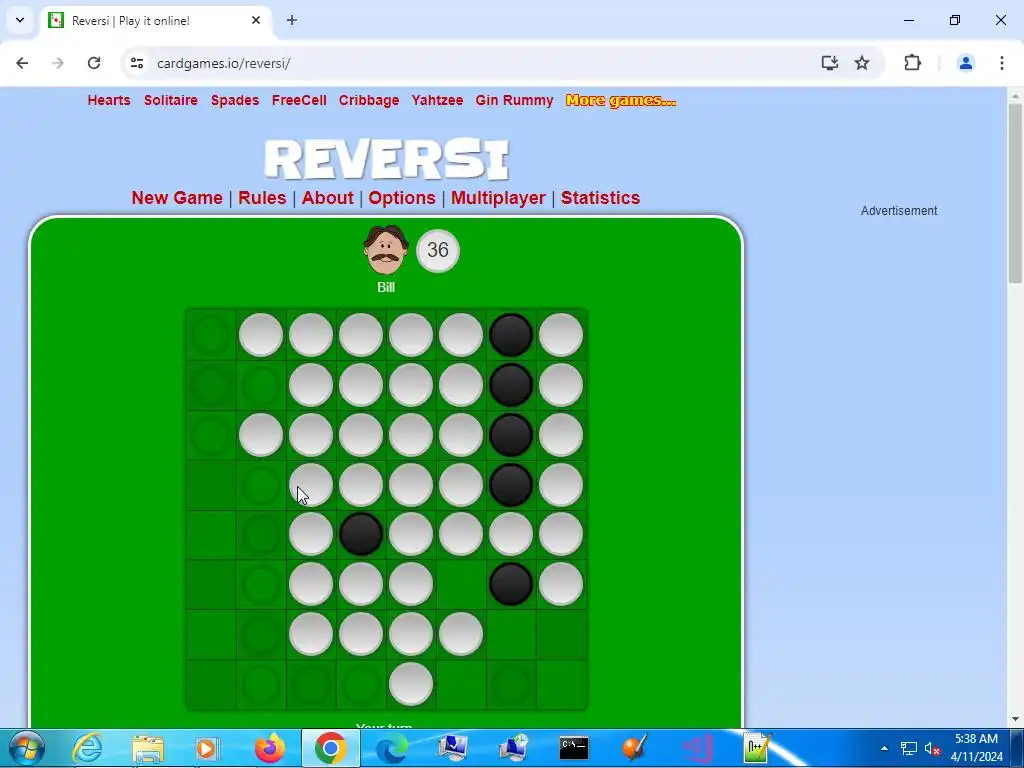Click the Bill player name label
Viewport: 1024px width, 768px height.
pyautogui.click(x=386, y=287)
